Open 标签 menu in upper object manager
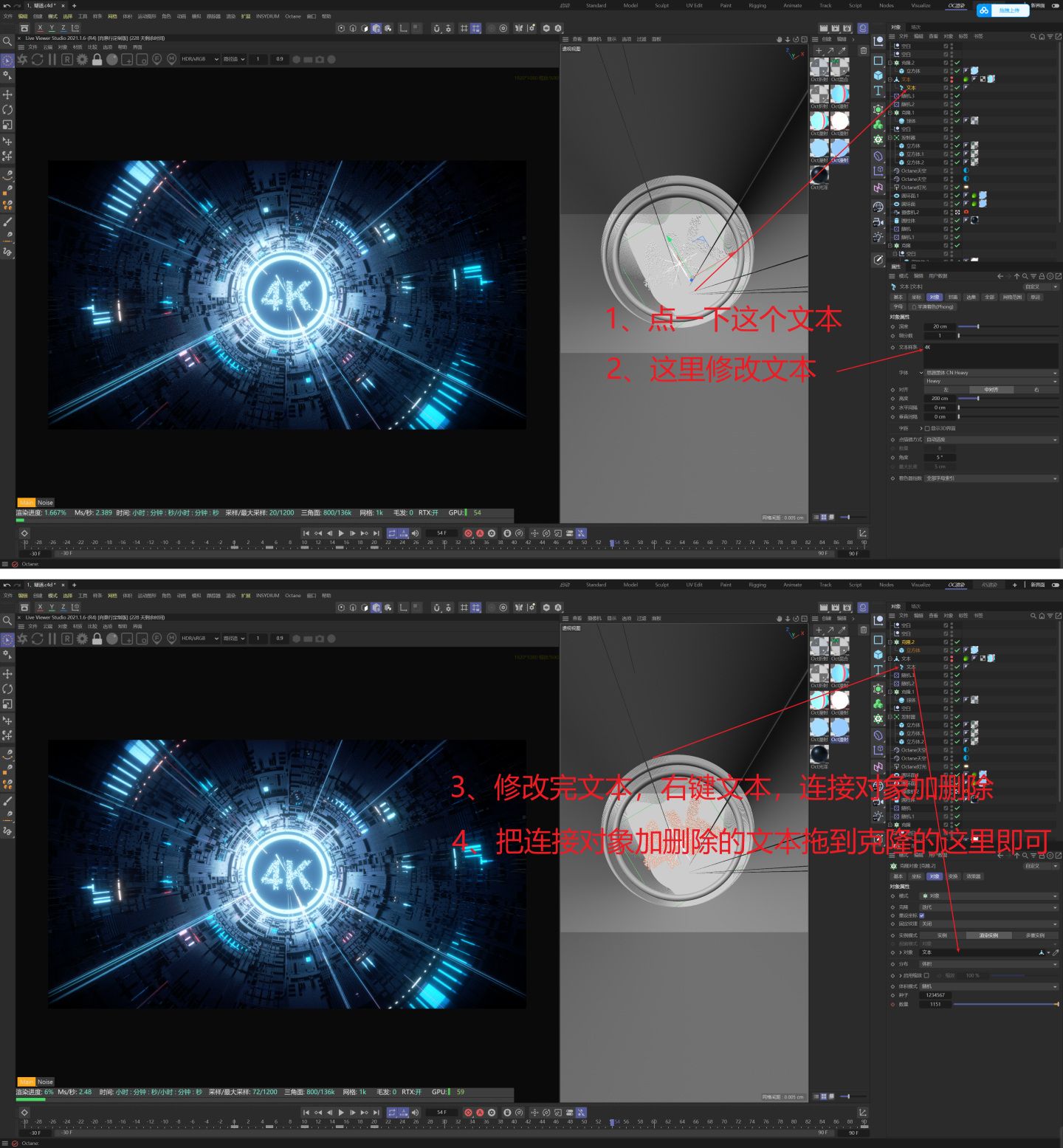The height and width of the screenshot is (1148, 1063). pyautogui.click(x=963, y=36)
